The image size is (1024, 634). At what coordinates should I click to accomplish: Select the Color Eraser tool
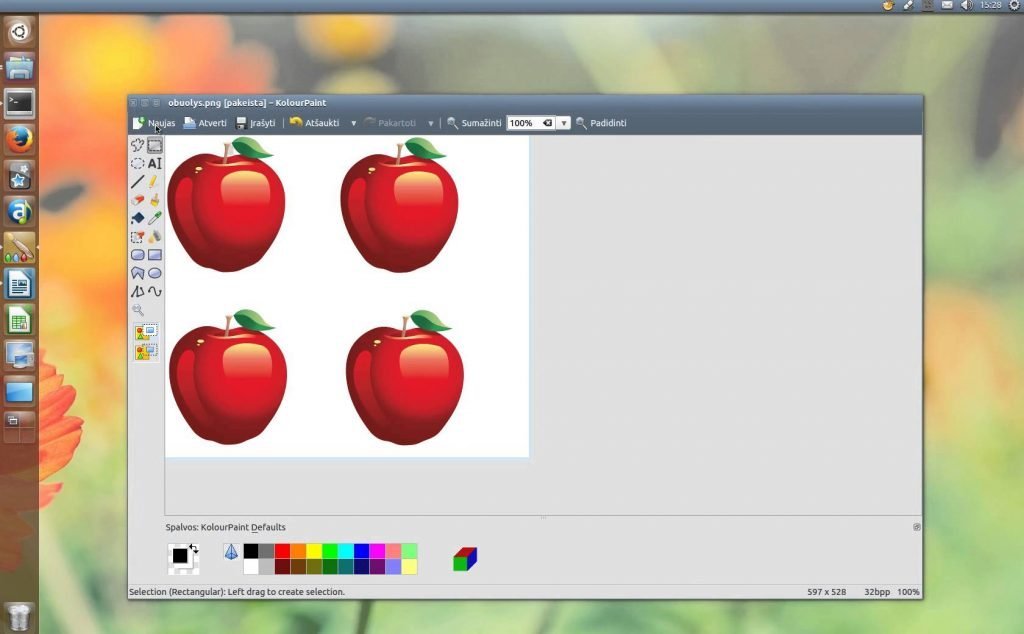(x=137, y=236)
